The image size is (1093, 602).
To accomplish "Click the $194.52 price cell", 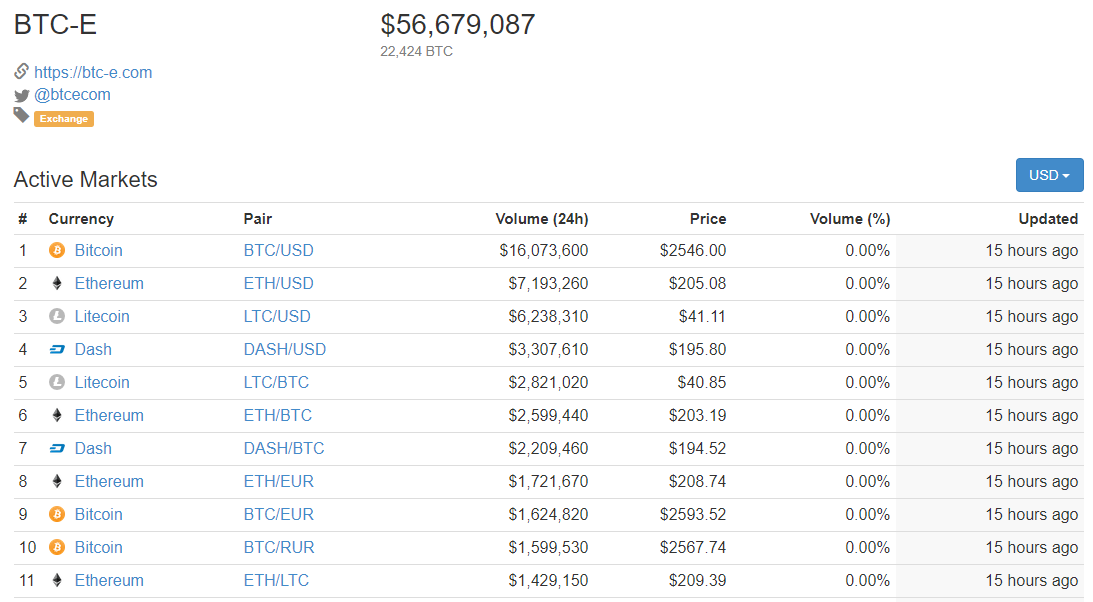I will [x=697, y=448].
